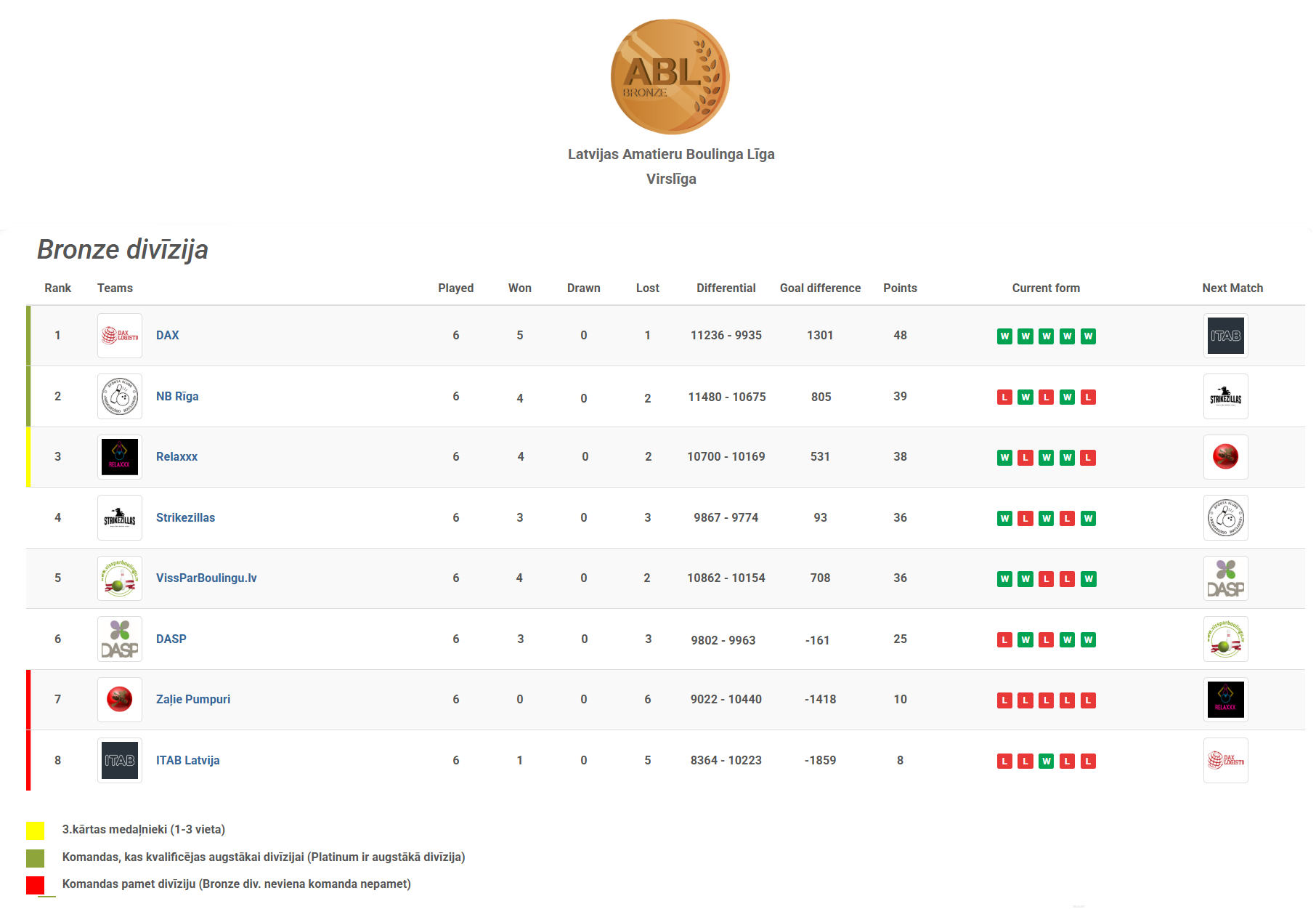The height and width of the screenshot is (909, 1316).
Task: Click the red relegation legend swatch
Action: click(x=36, y=885)
